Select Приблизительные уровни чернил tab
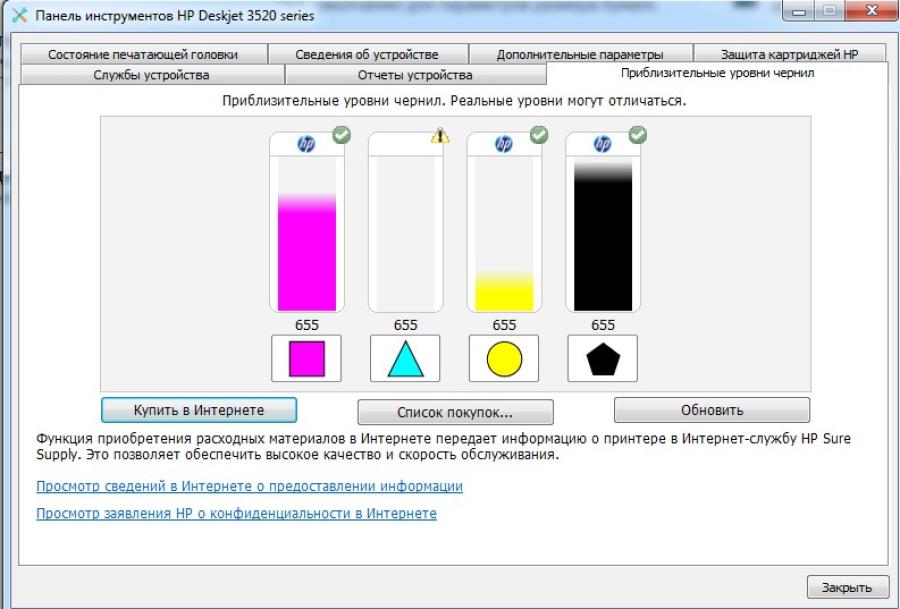 (x=717, y=73)
